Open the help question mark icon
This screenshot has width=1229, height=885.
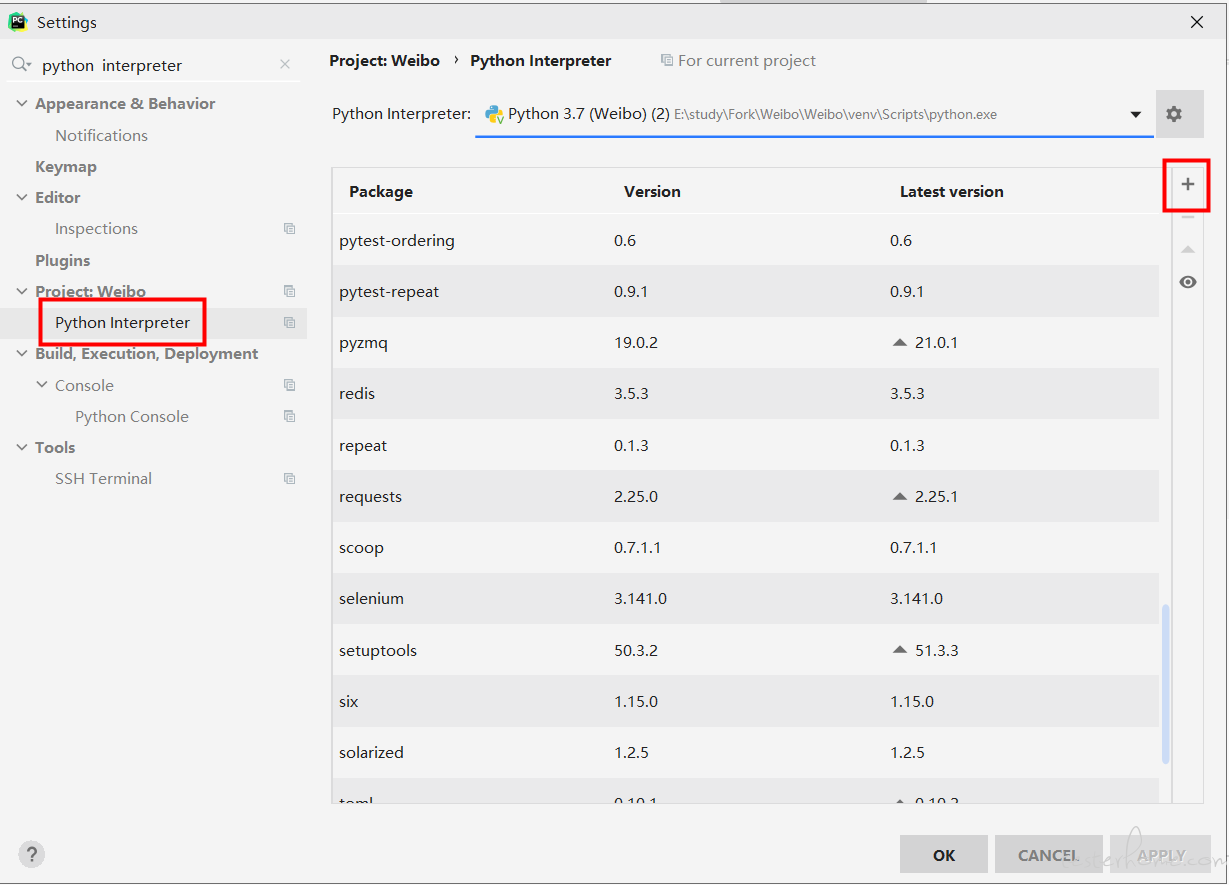(x=32, y=855)
